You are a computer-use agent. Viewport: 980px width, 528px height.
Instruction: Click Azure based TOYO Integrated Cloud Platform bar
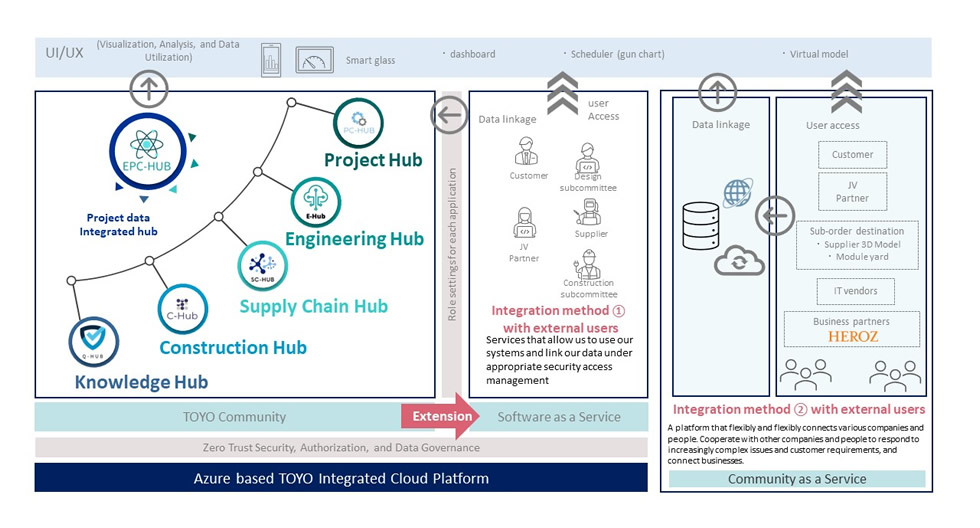click(342, 478)
